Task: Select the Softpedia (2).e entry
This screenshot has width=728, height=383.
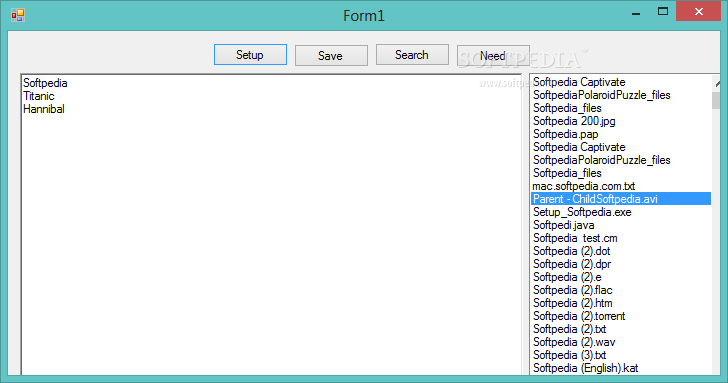Action: pyautogui.click(x=621, y=277)
